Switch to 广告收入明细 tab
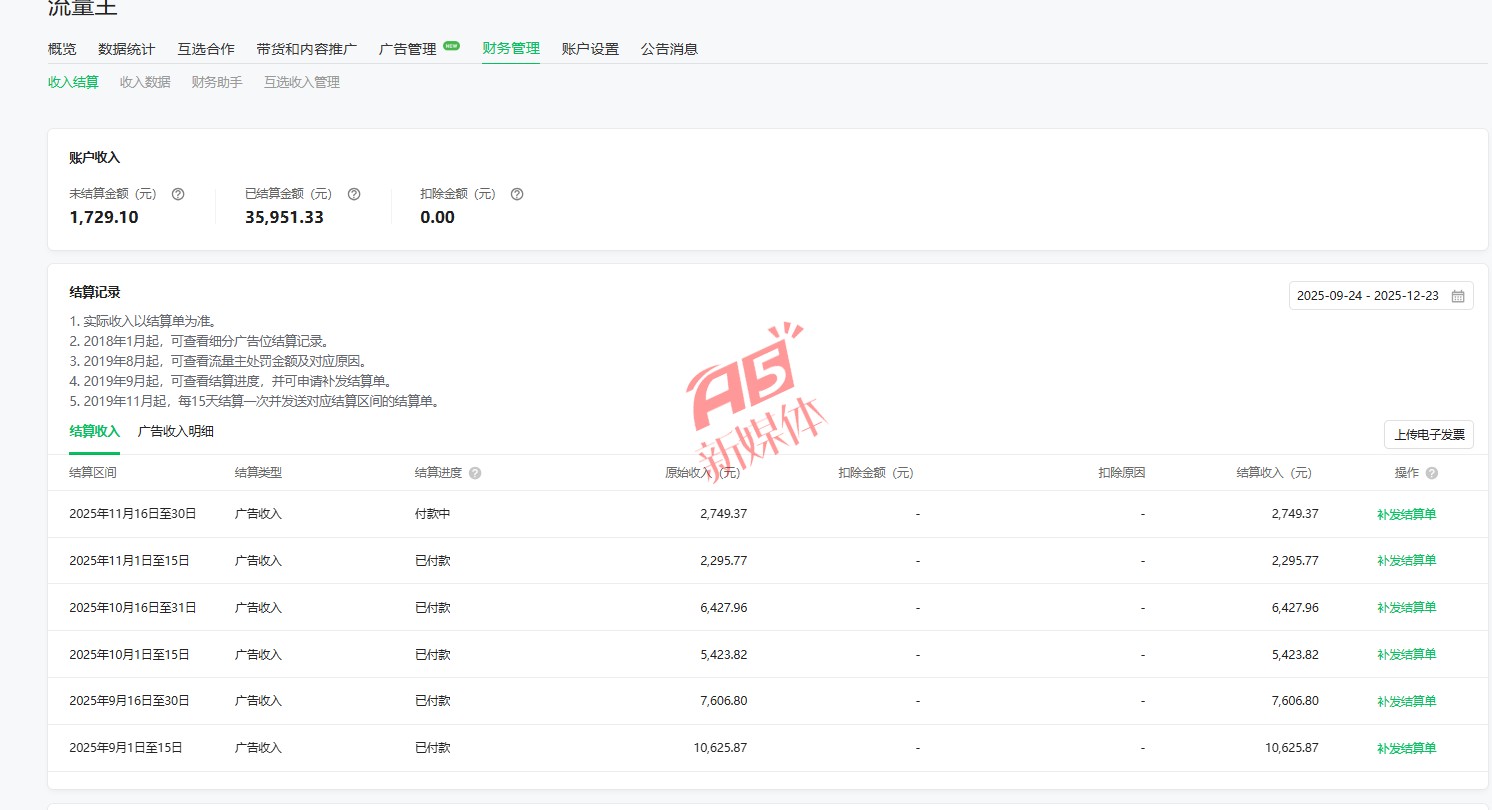 [x=175, y=431]
